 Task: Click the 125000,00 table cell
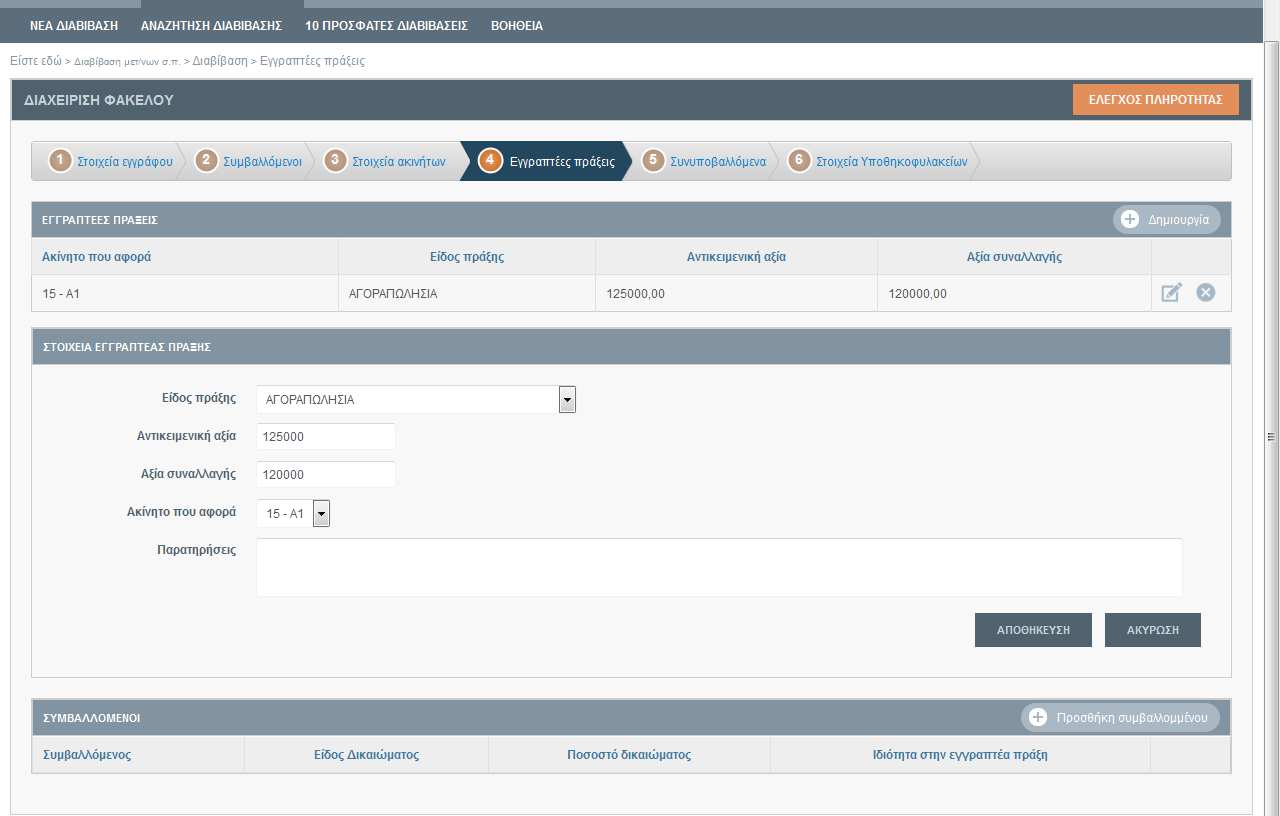(736, 294)
